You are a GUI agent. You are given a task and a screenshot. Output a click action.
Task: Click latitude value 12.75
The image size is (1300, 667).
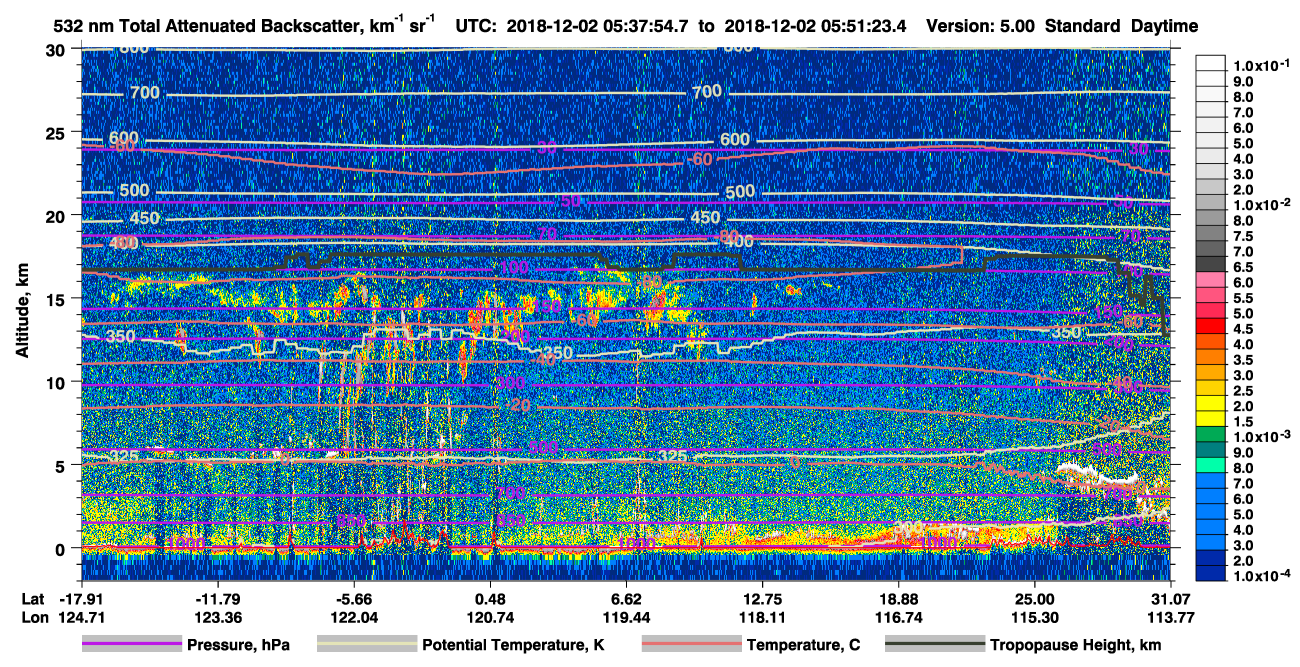tap(763, 598)
